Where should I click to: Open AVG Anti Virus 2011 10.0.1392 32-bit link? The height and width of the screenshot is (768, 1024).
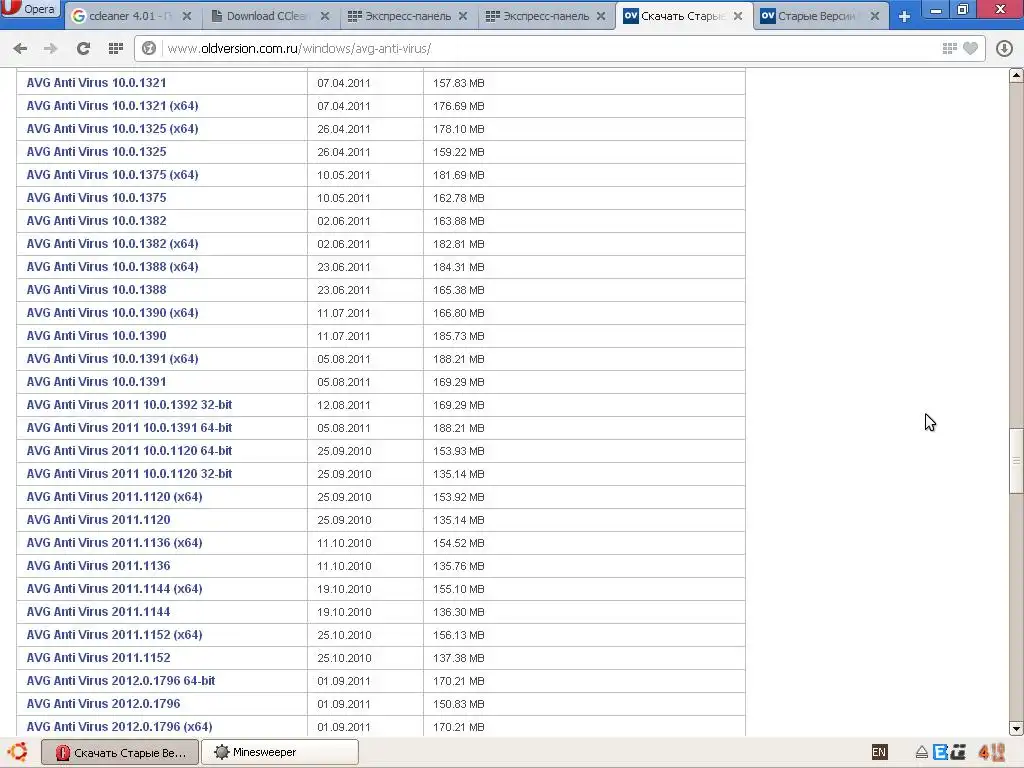click(x=129, y=405)
